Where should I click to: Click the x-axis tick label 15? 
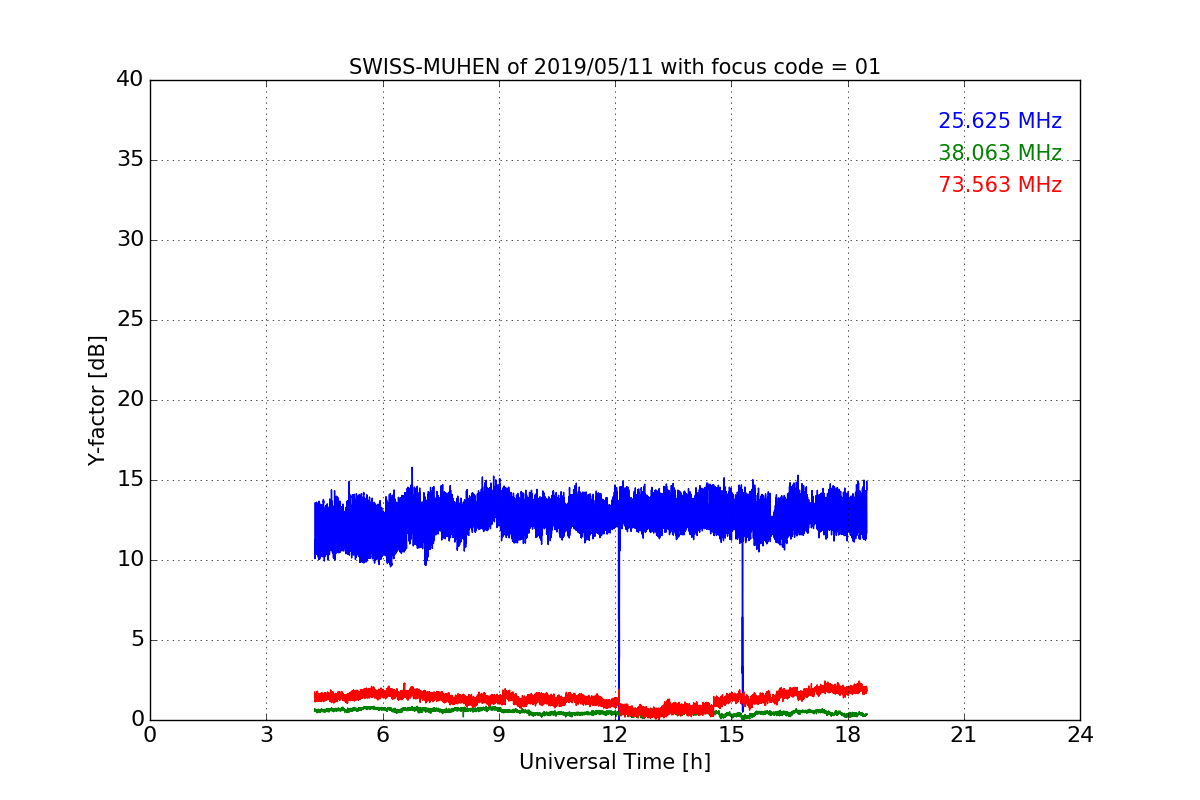(731, 735)
